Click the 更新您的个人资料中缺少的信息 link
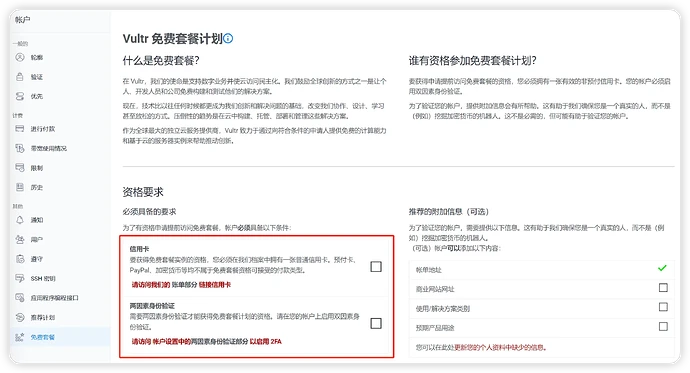 [x=499, y=347]
